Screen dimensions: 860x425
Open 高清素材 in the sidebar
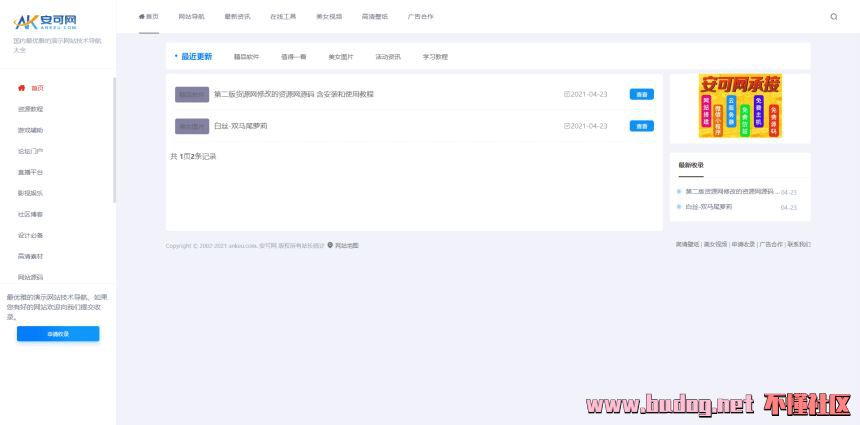(x=30, y=256)
